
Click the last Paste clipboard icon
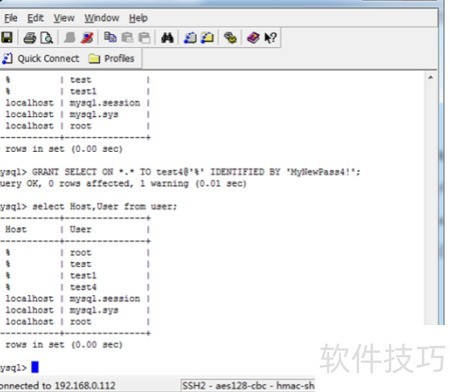(x=144, y=38)
